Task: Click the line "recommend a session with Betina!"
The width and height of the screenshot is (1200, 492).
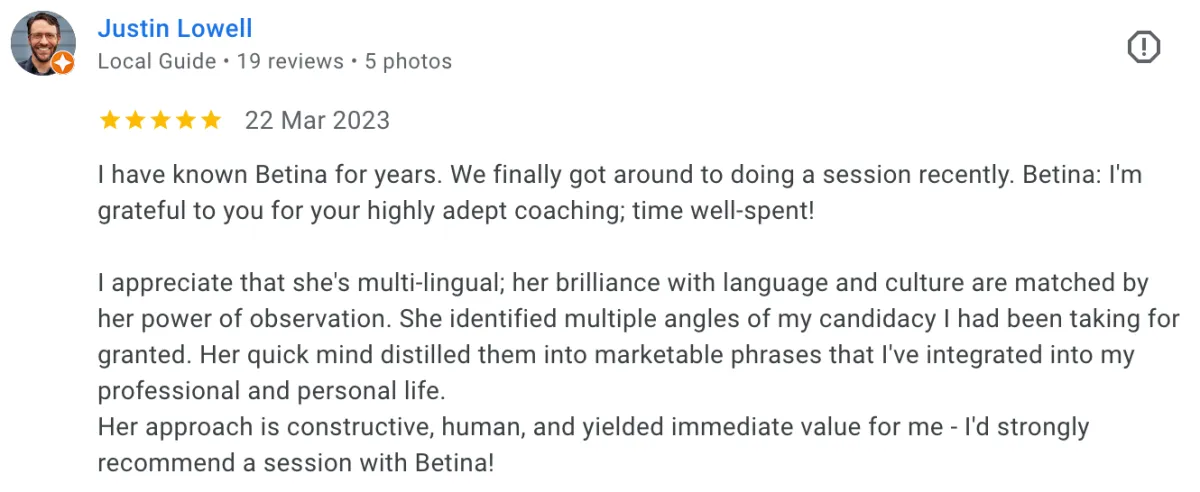Action: tap(296, 464)
